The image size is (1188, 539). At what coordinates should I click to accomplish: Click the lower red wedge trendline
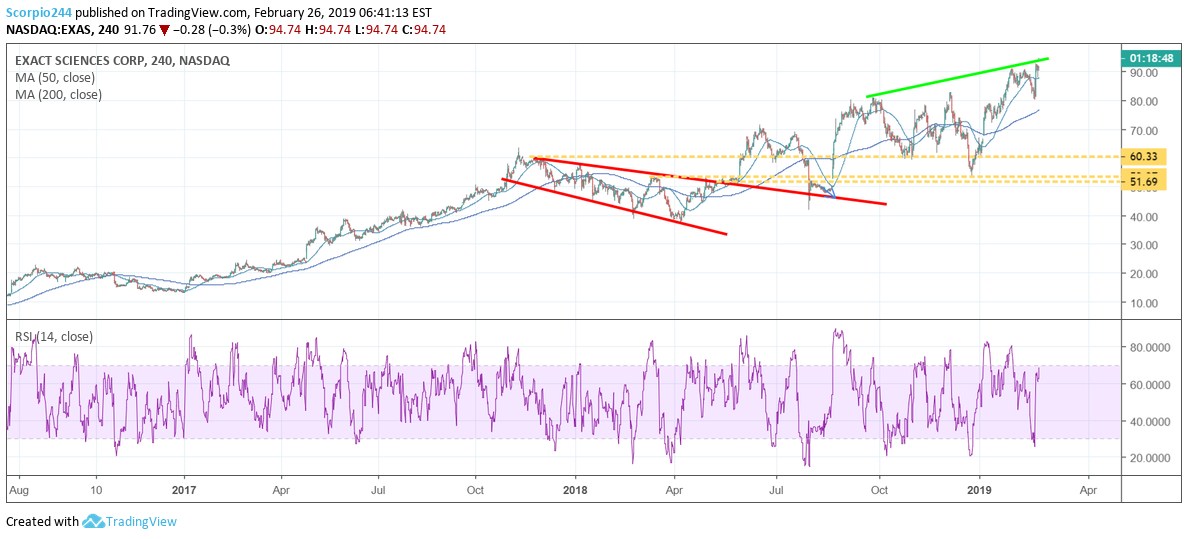coord(614,206)
